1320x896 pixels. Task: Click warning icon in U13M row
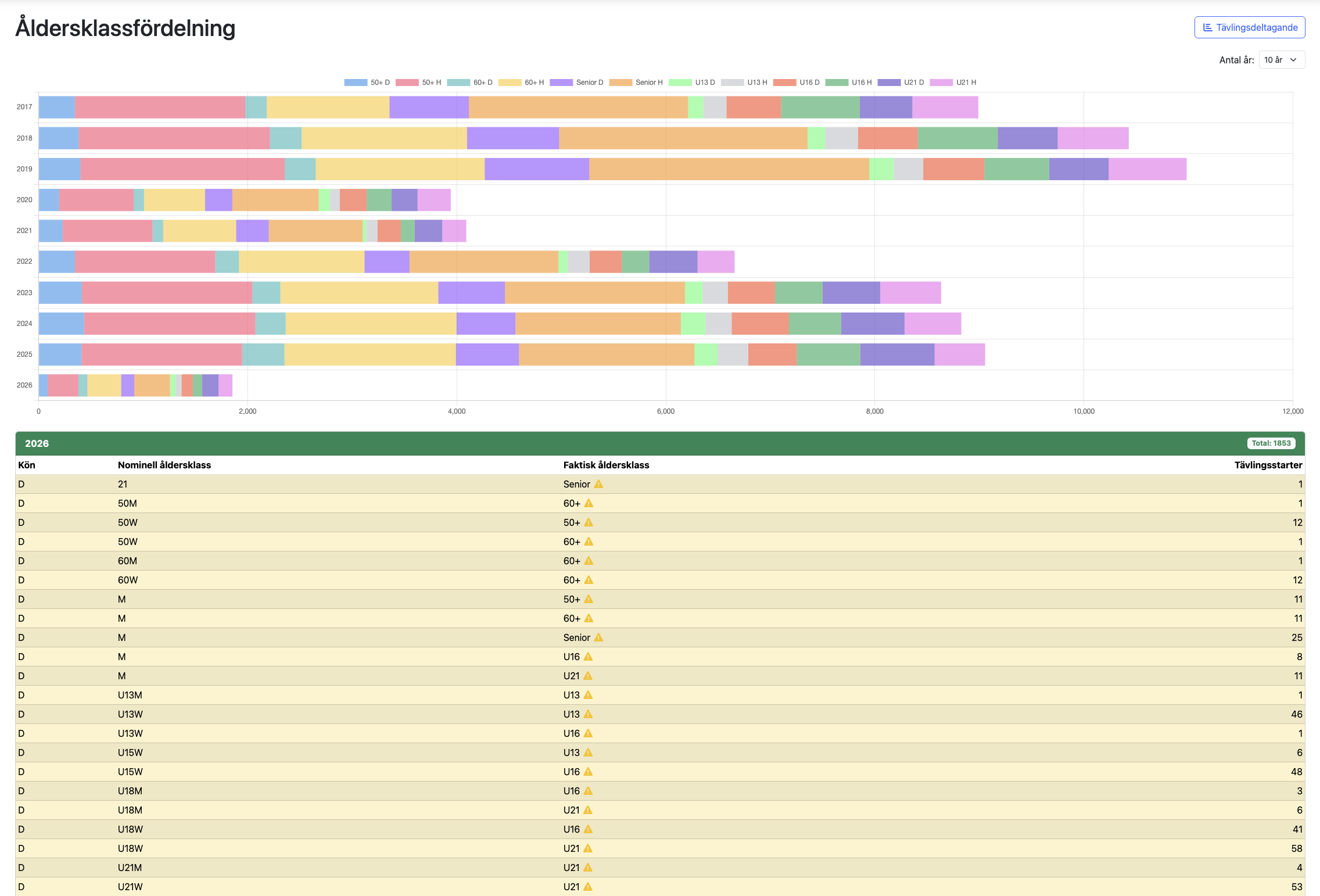click(x=588, y=695)
